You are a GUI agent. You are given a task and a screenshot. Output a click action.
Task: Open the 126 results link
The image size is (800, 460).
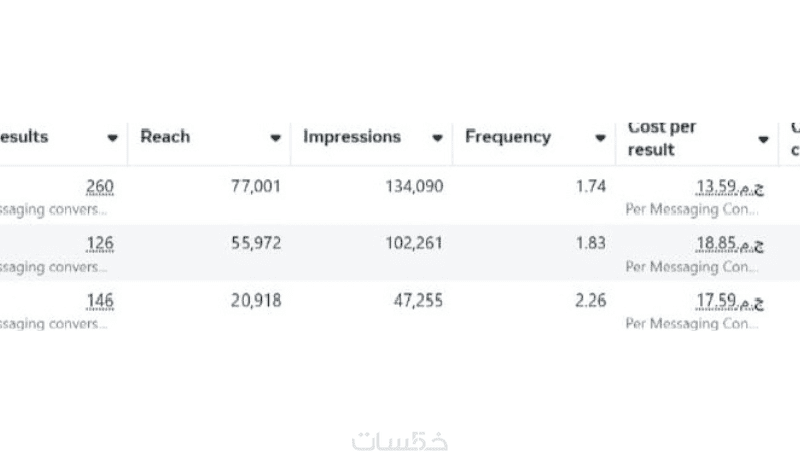pyautogui.click(x=100, y=244)
